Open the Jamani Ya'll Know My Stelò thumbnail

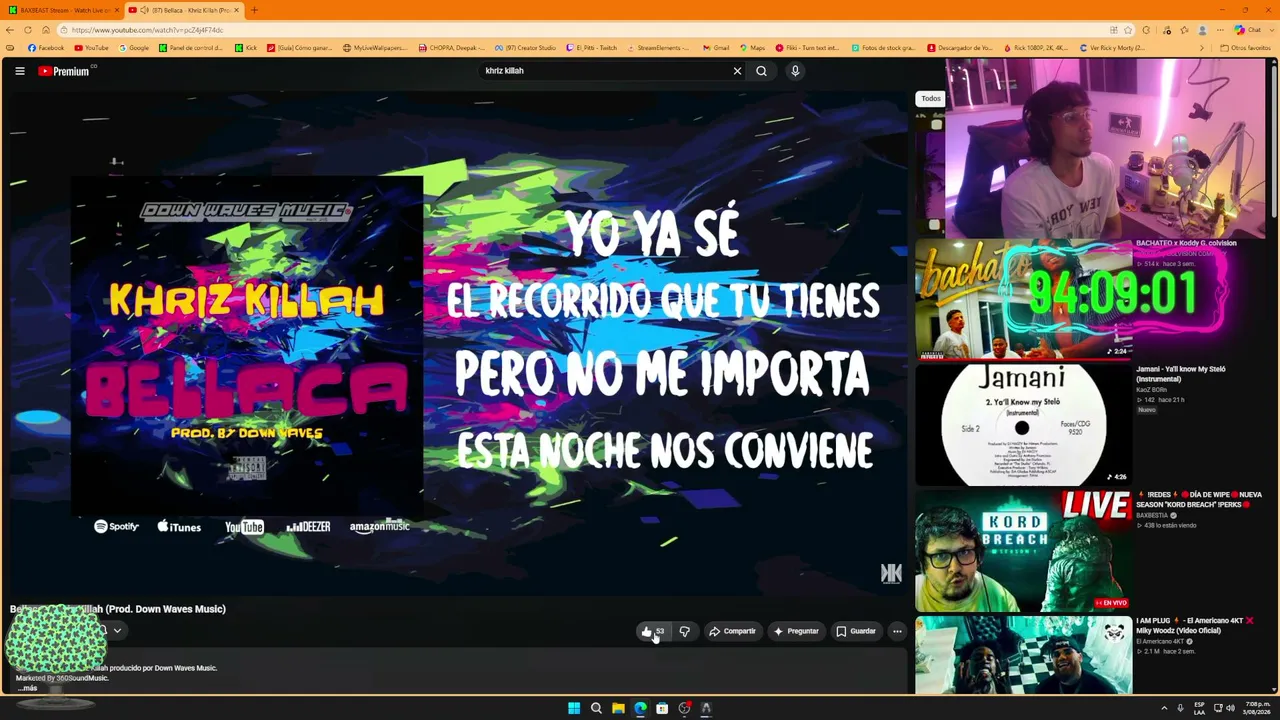1023,425
